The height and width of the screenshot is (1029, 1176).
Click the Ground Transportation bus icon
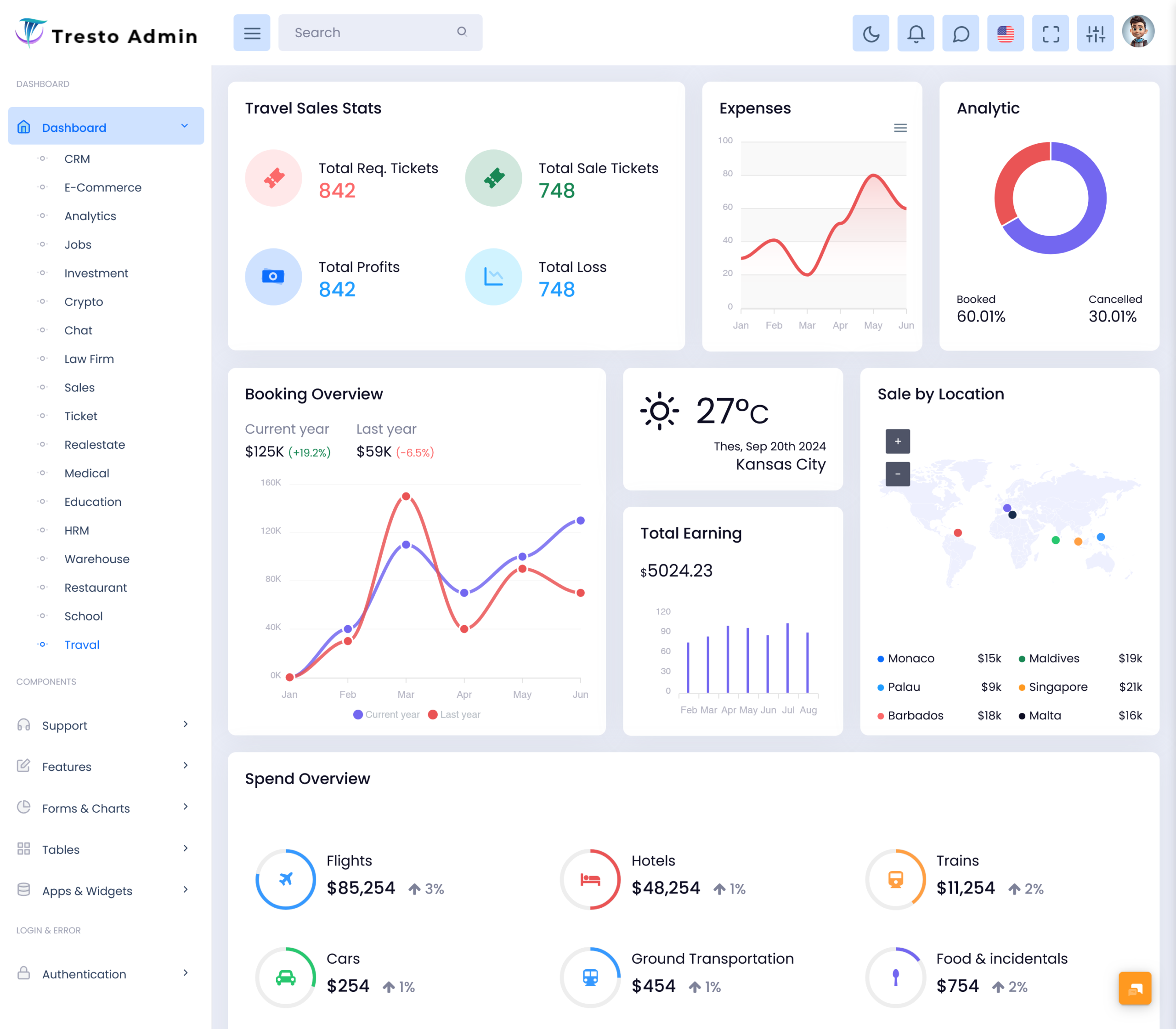click(x=590, y=978)
